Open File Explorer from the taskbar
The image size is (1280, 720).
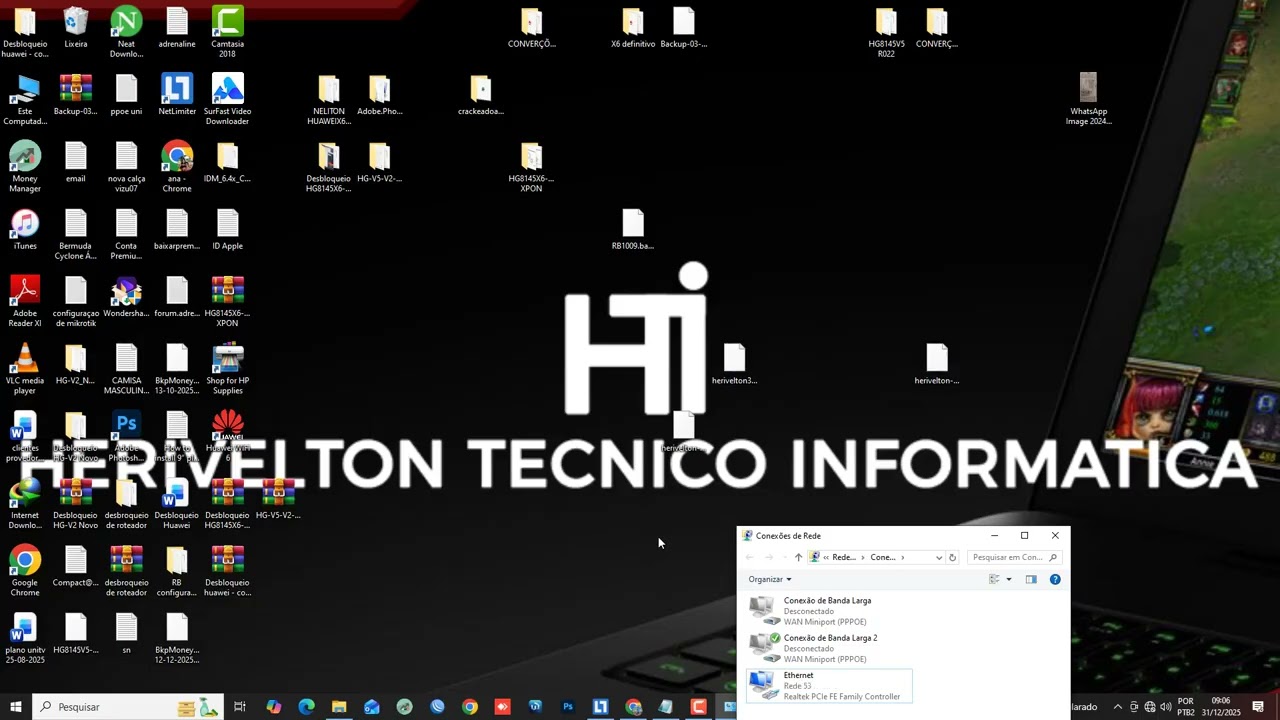(339, 707)
